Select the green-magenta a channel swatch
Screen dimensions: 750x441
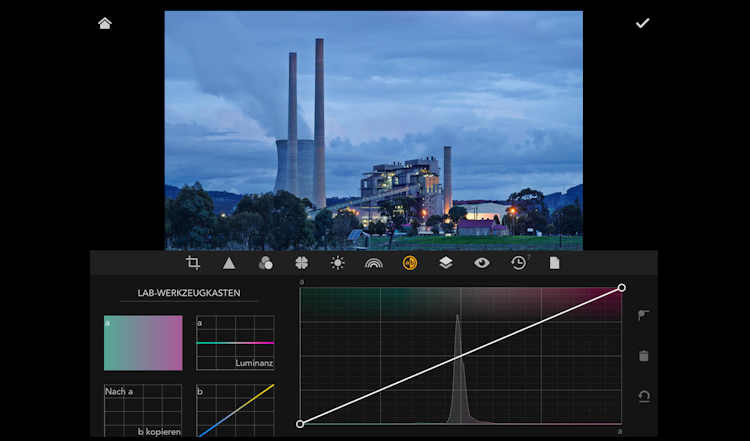[x=143, y=343]
